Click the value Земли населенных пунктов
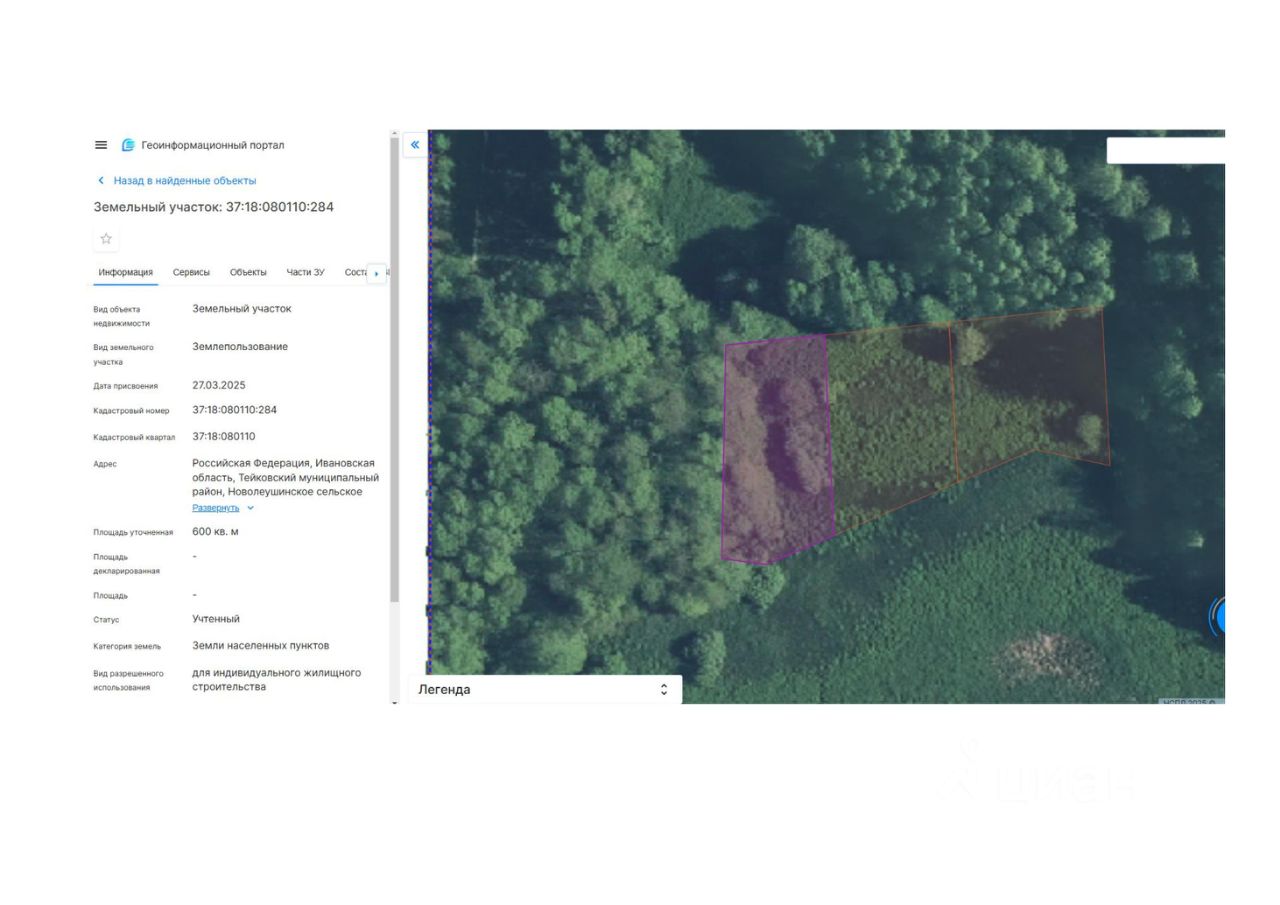Screen dimensions: 1280x905 pyautogui.click(x=261, y=646)
